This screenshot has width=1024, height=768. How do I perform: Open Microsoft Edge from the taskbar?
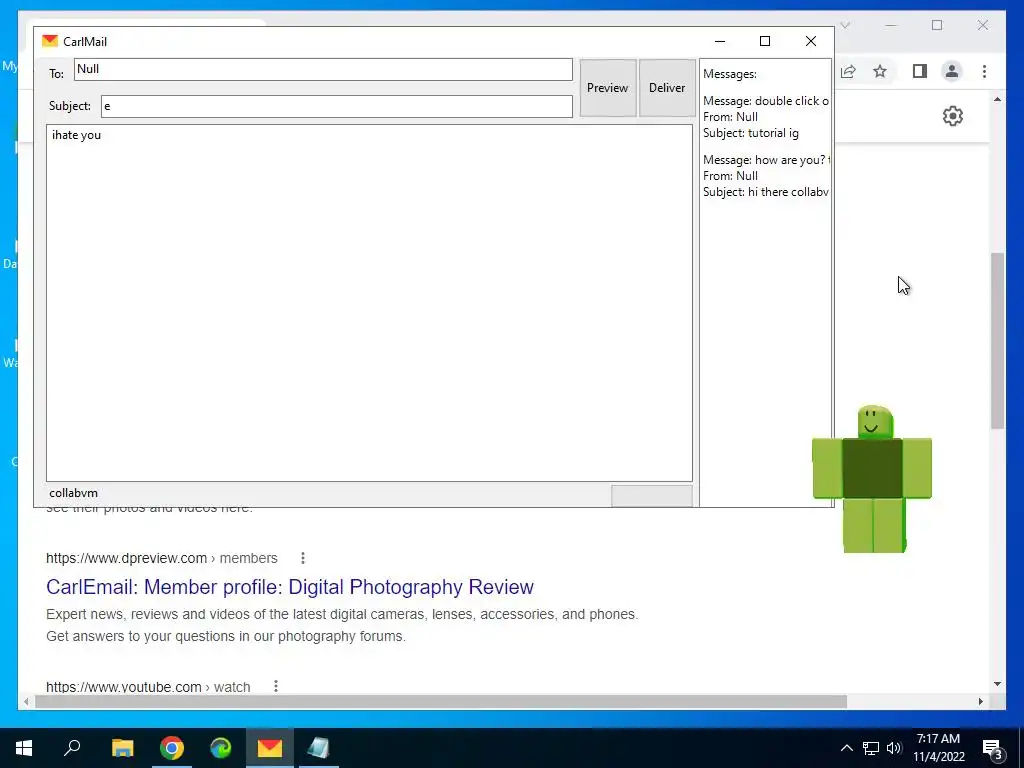(x=221, y=748)
